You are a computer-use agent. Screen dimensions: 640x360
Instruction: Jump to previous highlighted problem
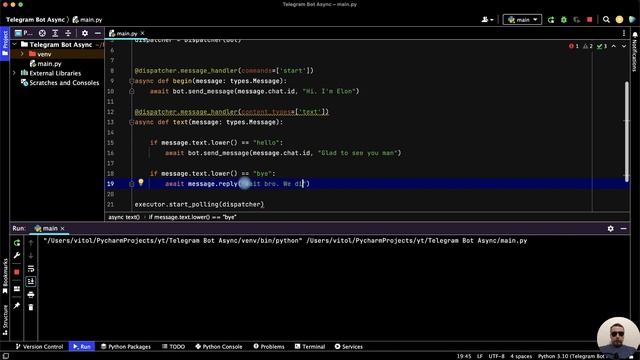613,46
